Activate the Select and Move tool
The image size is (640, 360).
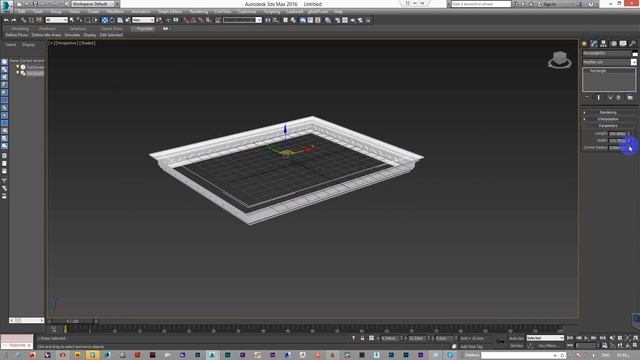(x=104, y=20)
